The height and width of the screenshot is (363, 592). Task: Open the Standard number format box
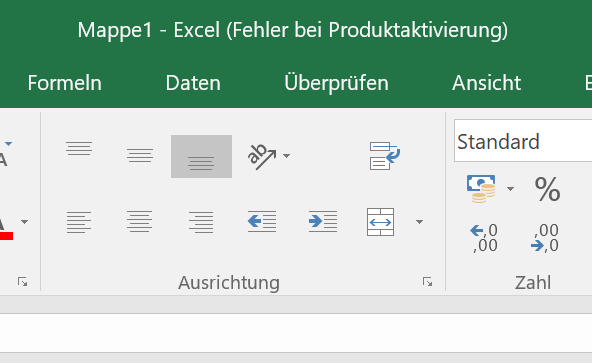pyautogui.click(x=523, y=141)
